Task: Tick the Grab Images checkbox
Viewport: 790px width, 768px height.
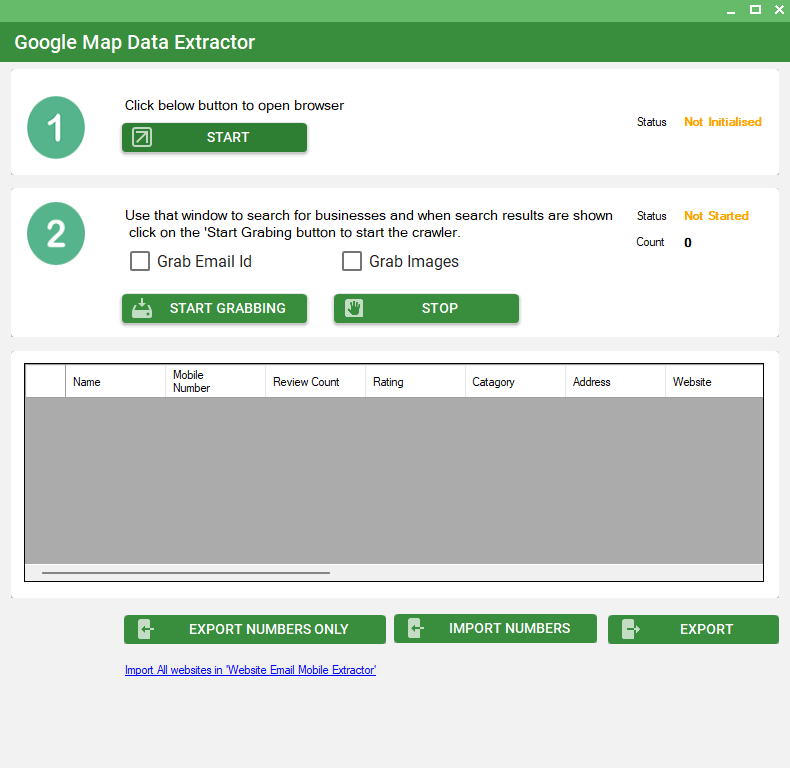Action: click(352, 261)
